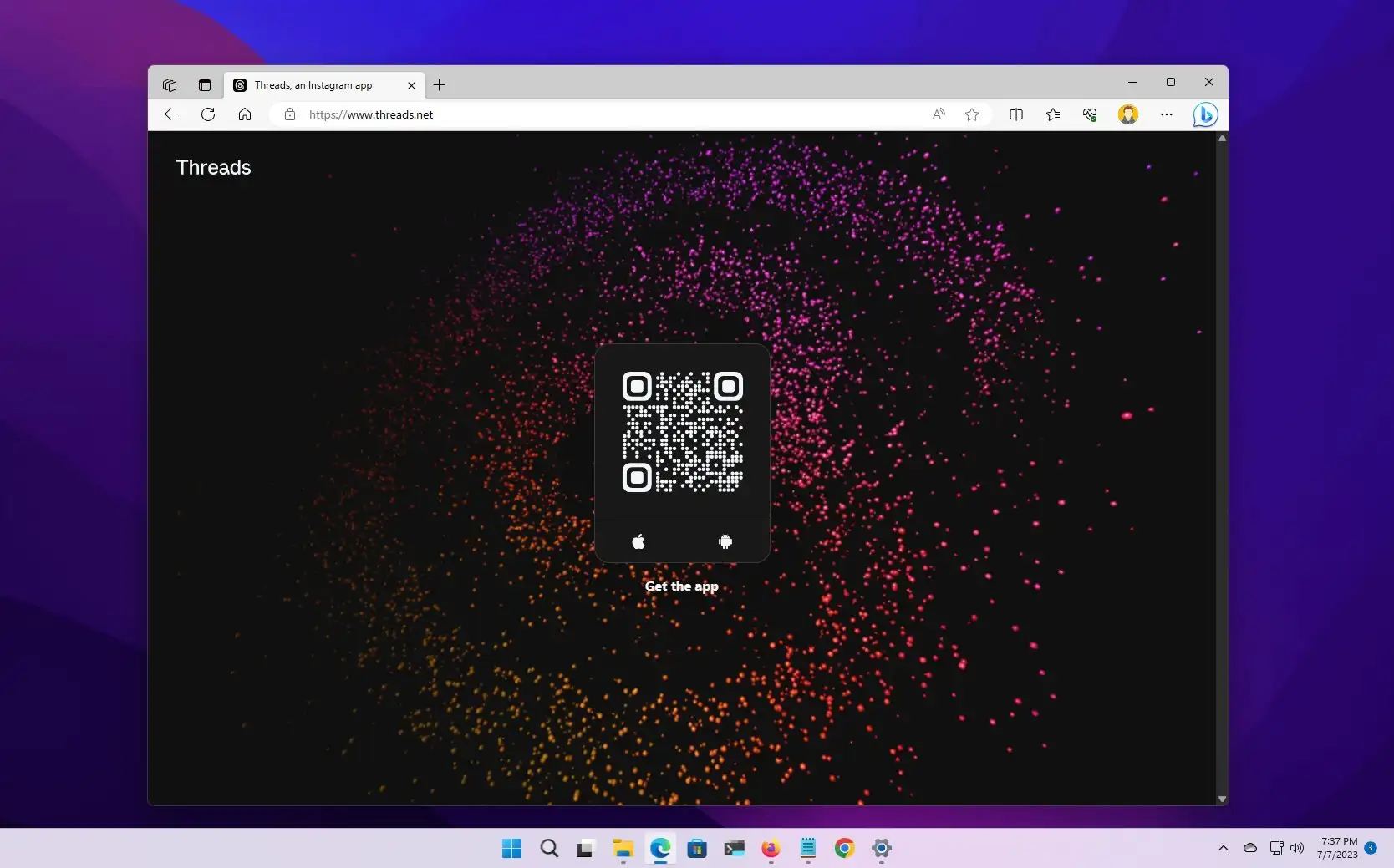Open a new browser tab

point(440,85)
